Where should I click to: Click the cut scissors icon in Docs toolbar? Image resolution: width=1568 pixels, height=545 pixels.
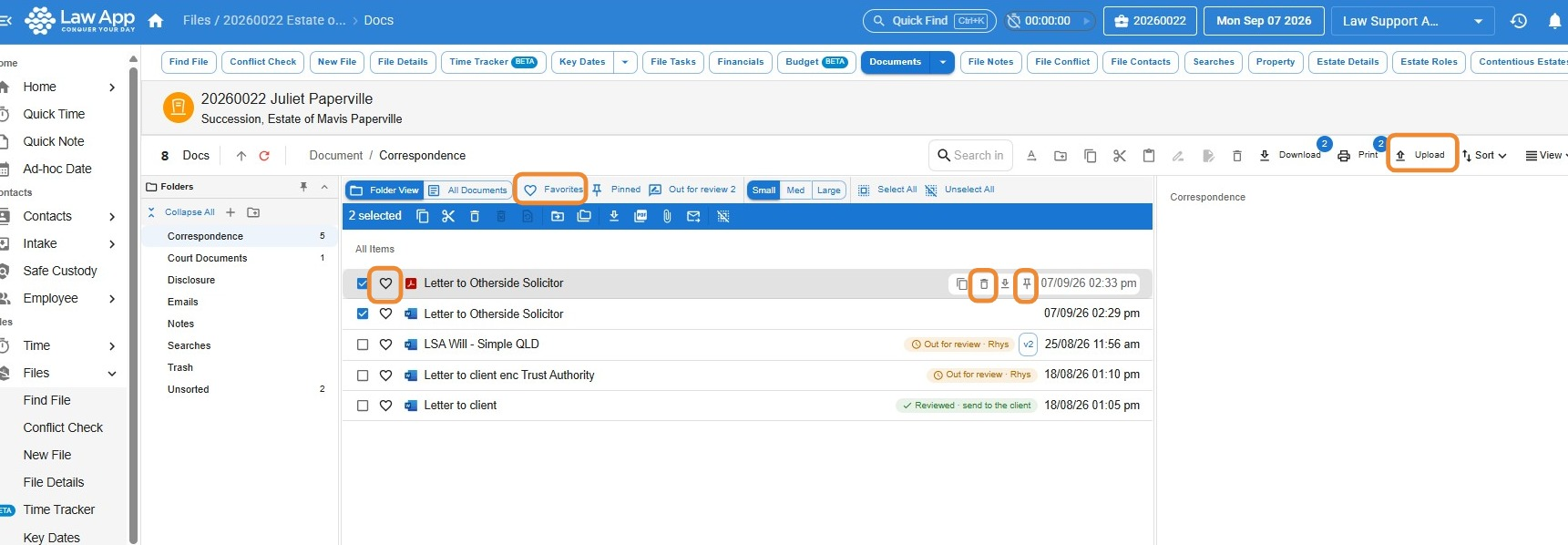(1120, 156)
